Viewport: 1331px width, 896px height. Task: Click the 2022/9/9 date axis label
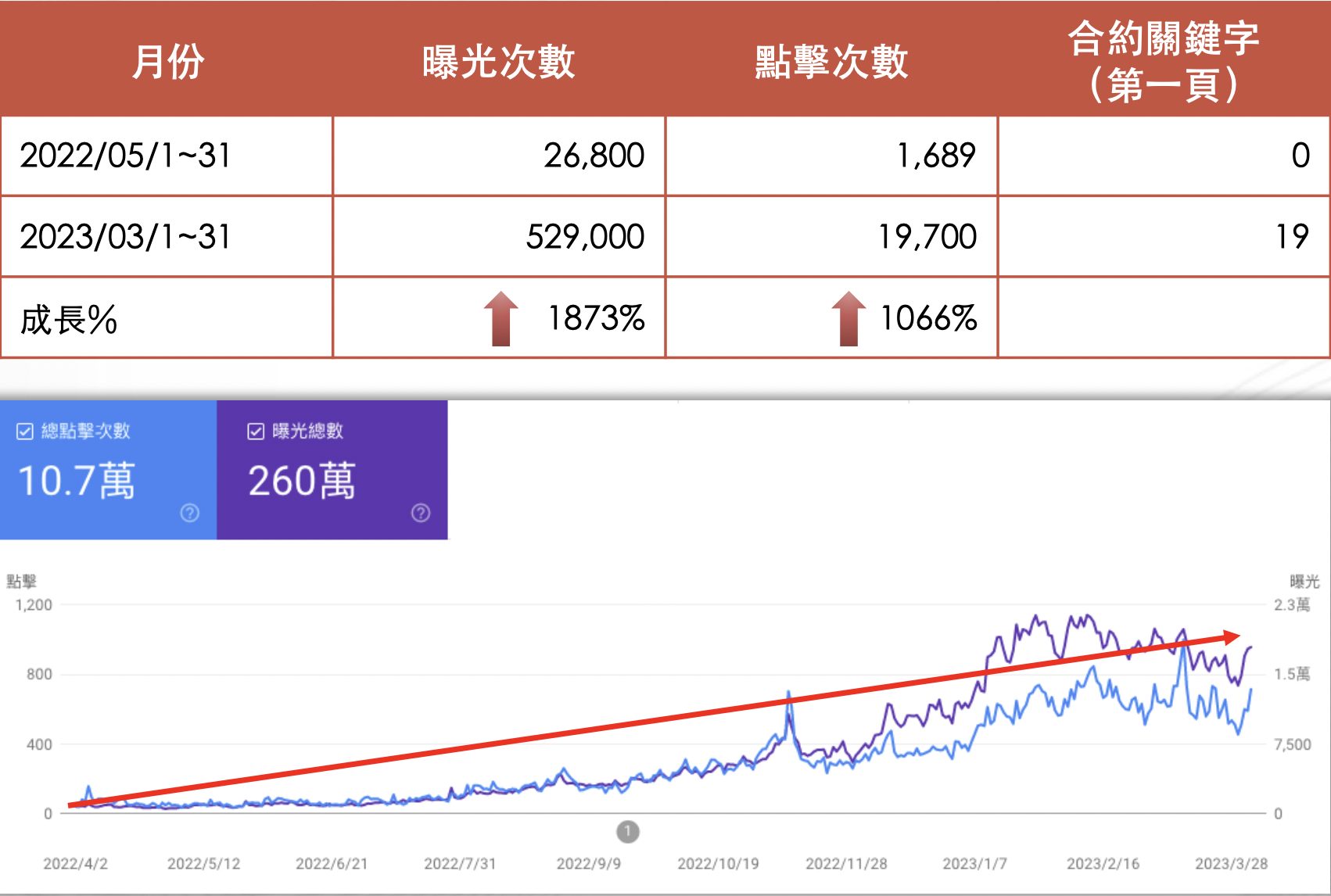coord(589,863)
